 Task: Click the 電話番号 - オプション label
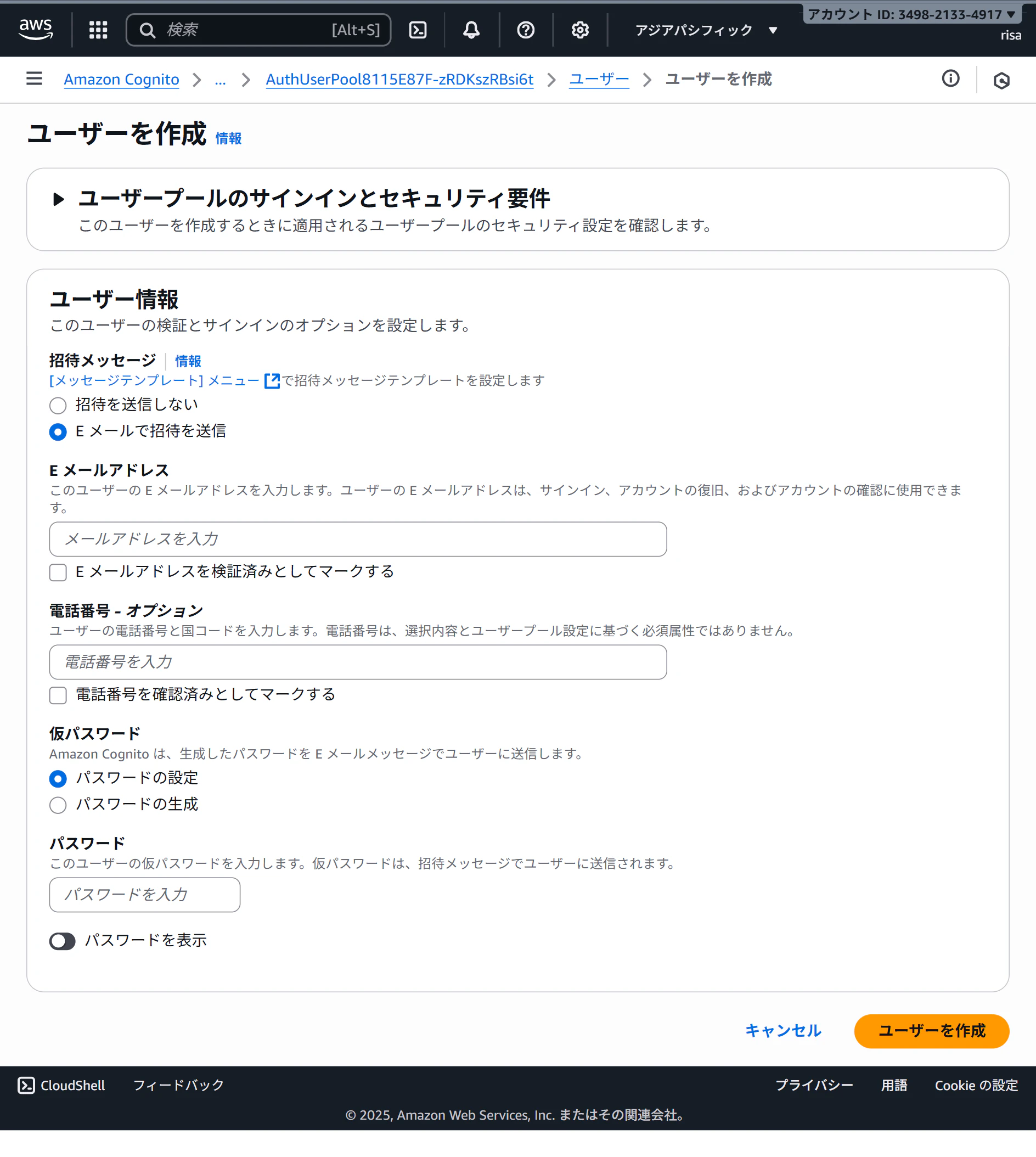pyautogui.click(x=126, y=610)
